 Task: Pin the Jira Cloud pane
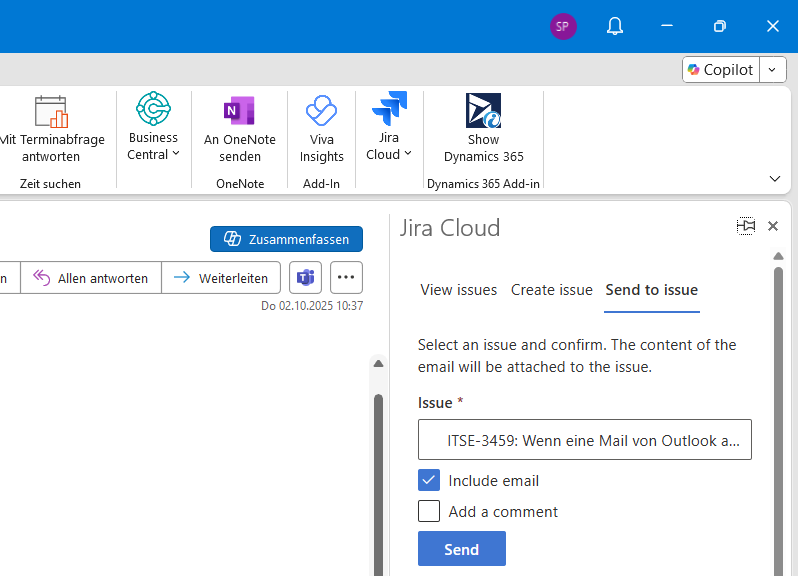(745, 226)
